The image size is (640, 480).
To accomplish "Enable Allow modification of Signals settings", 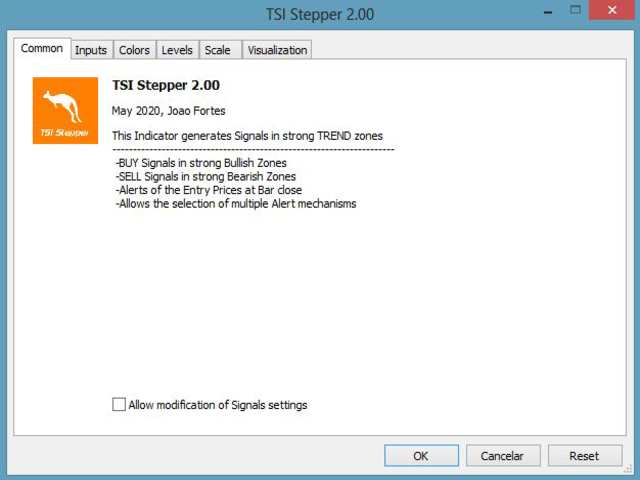I will (119, 404).
